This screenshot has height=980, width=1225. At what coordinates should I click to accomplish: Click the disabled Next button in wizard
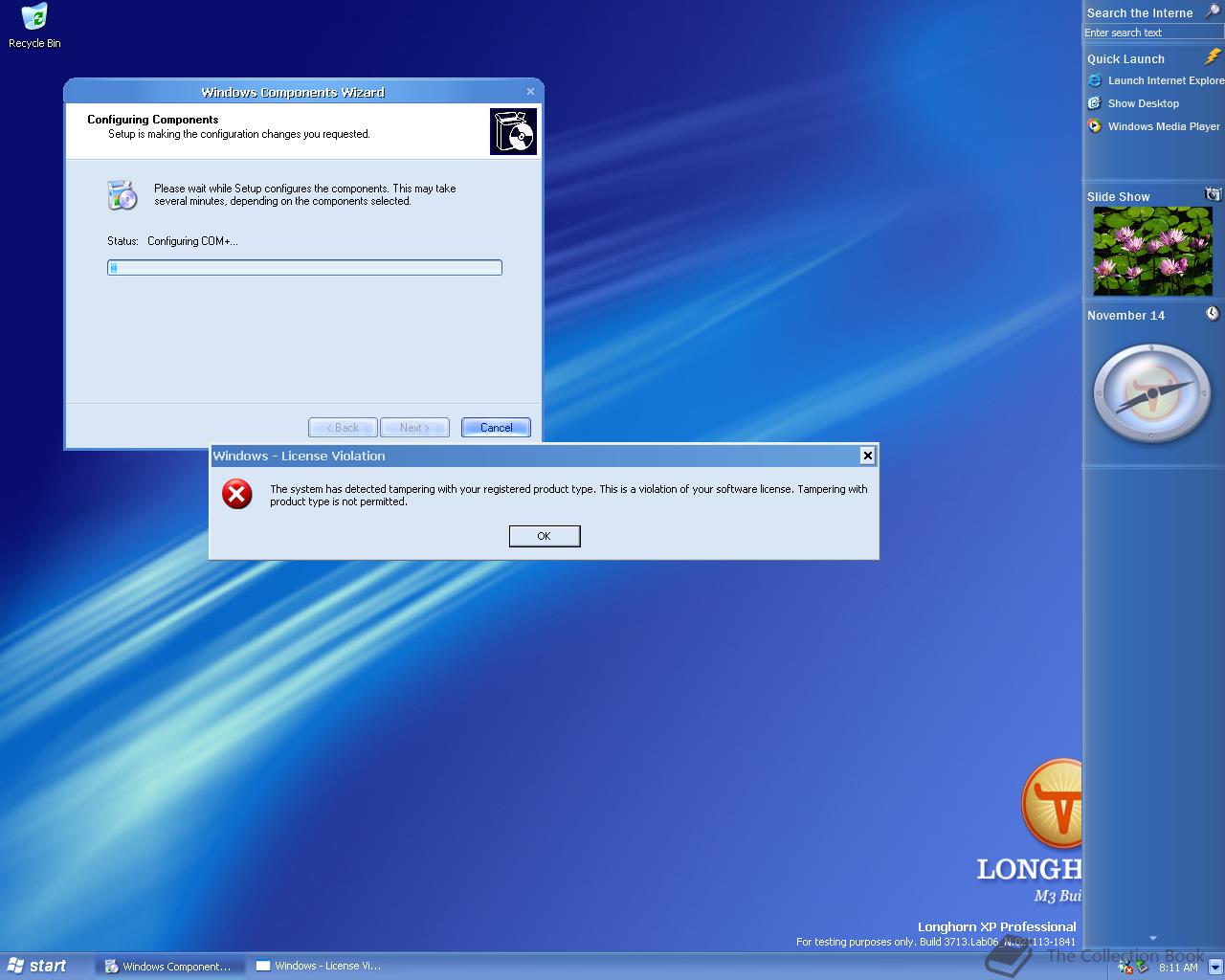(414, 428)
